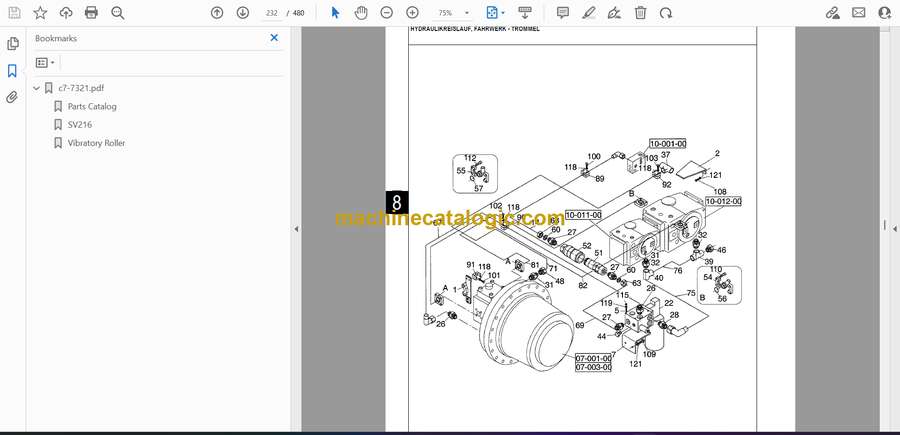Select the highlighter pen tool
The height and width of the screenshot is (435, 900).
[x=589, y=13]
